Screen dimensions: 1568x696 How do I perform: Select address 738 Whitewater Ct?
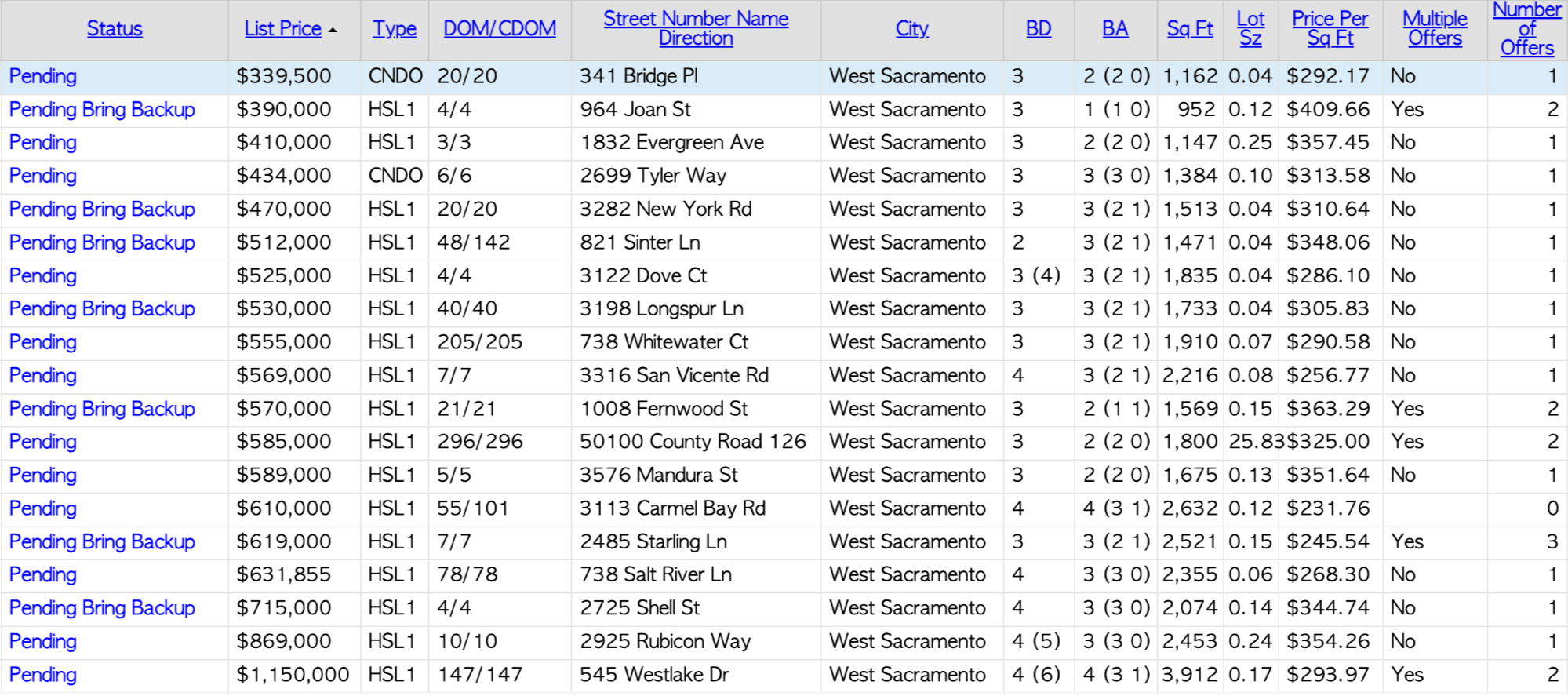(664, 342)
